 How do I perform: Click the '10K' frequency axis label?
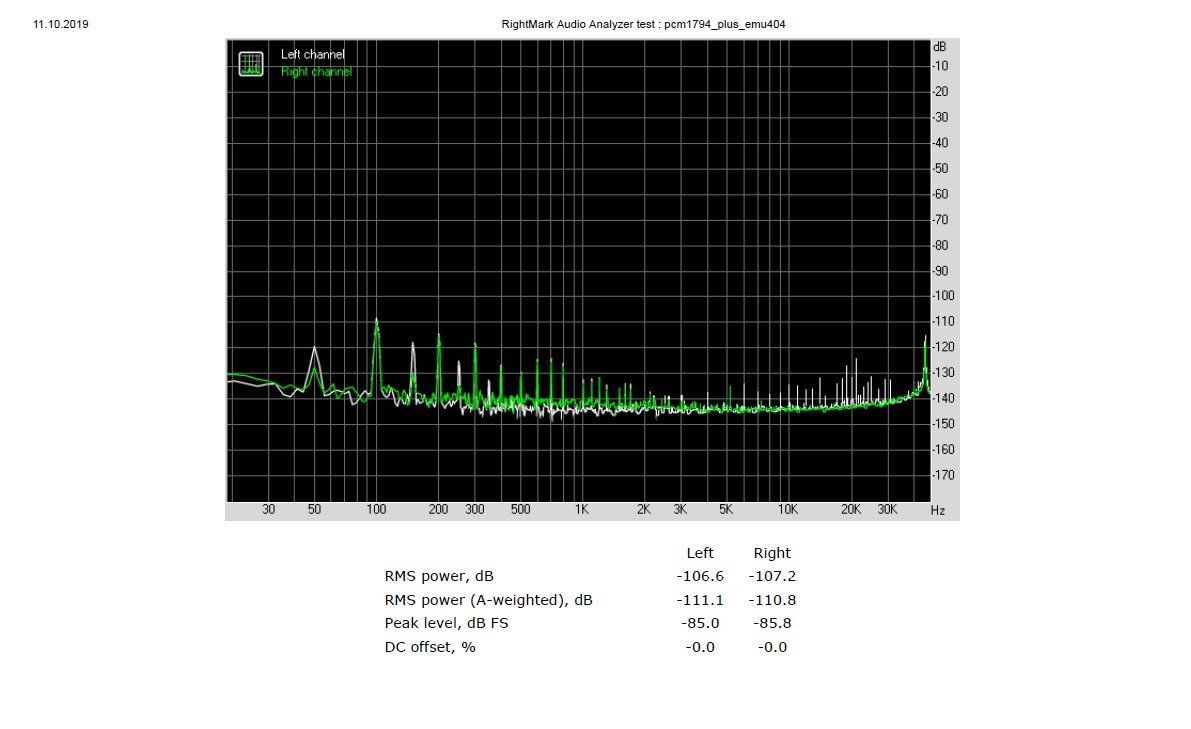[x=788, y=510]
